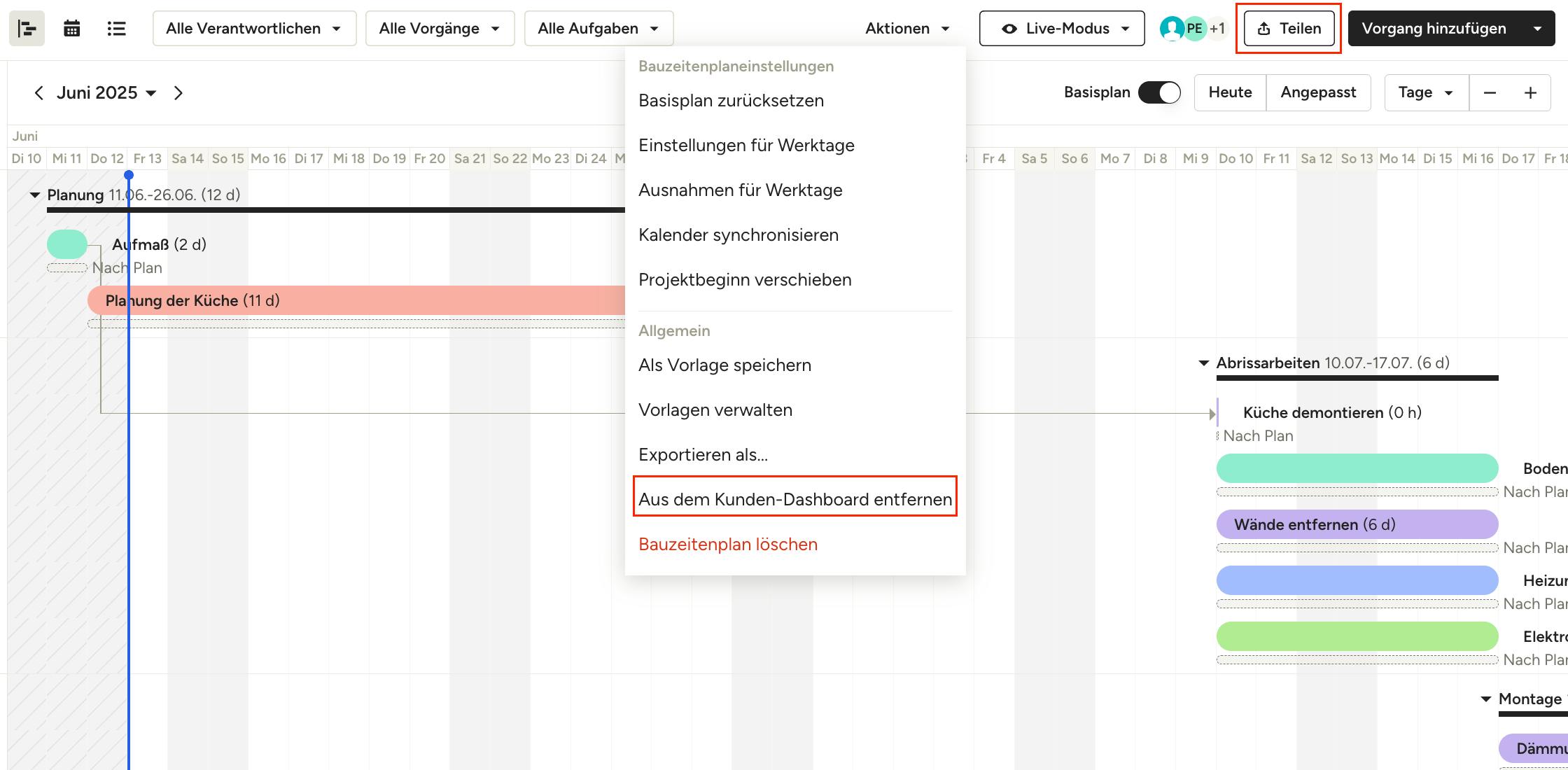Switch to the list view icon
1568x770 pixels.
pyautogui.click(x=116, y=29)
